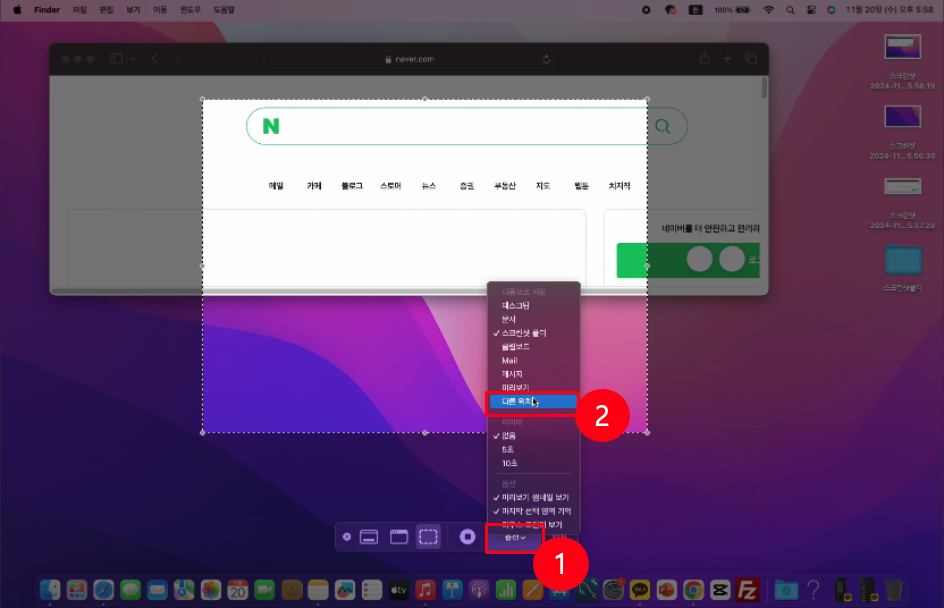944x608 pixels.
Task: Select Capture Selected Window tool
Action: (399, 537)
